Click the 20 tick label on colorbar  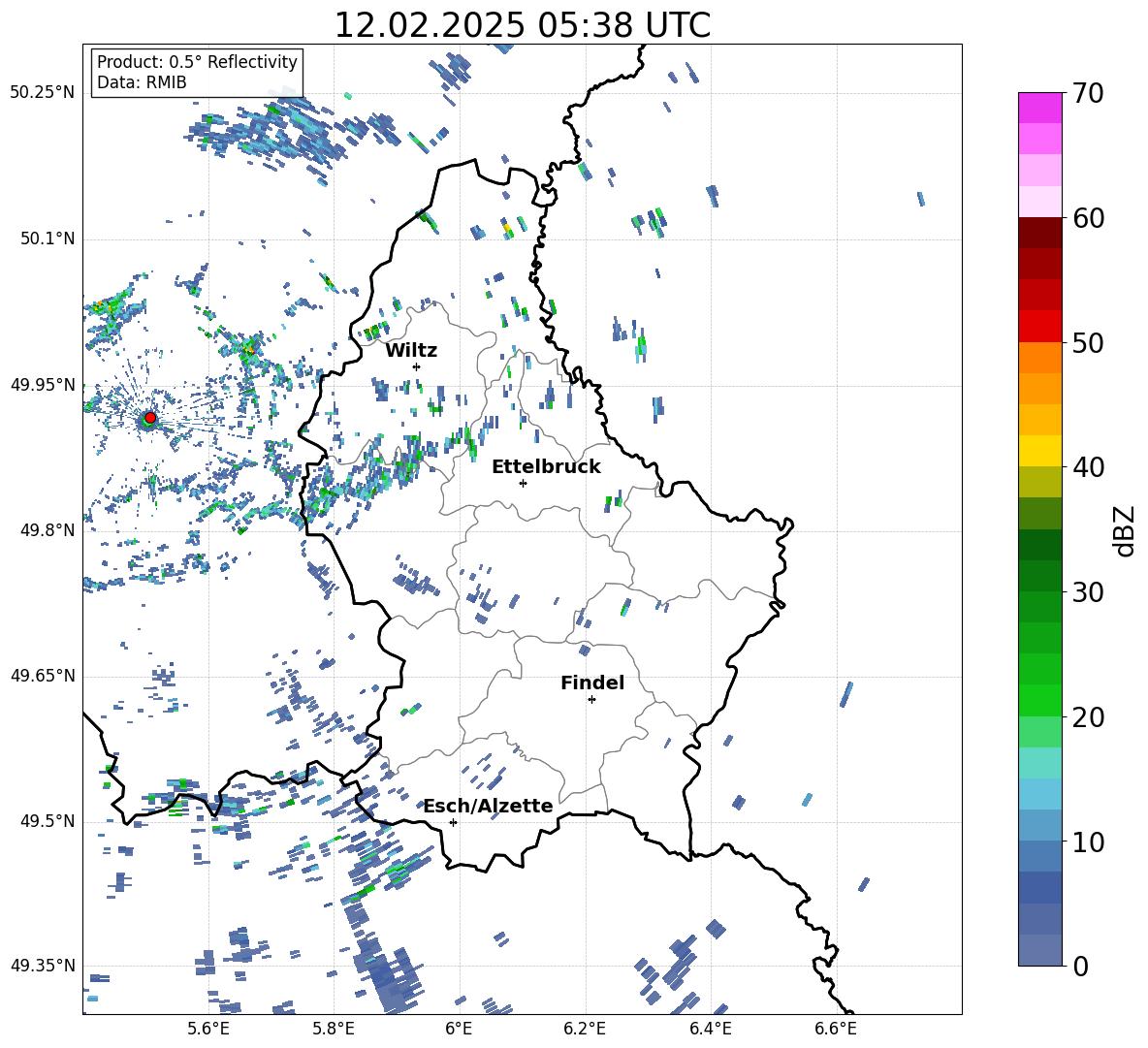[x=1088, y=717]
